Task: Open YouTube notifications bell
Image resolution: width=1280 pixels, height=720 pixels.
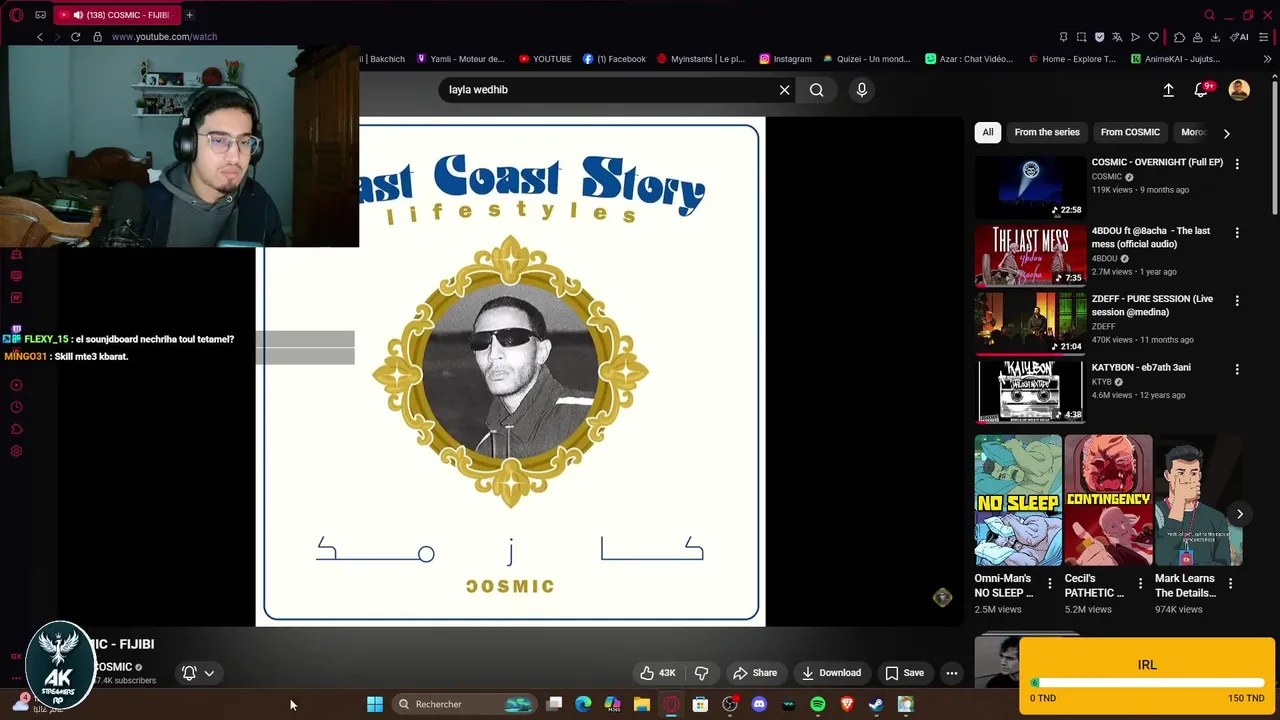Action: [x=1202, y=90]
